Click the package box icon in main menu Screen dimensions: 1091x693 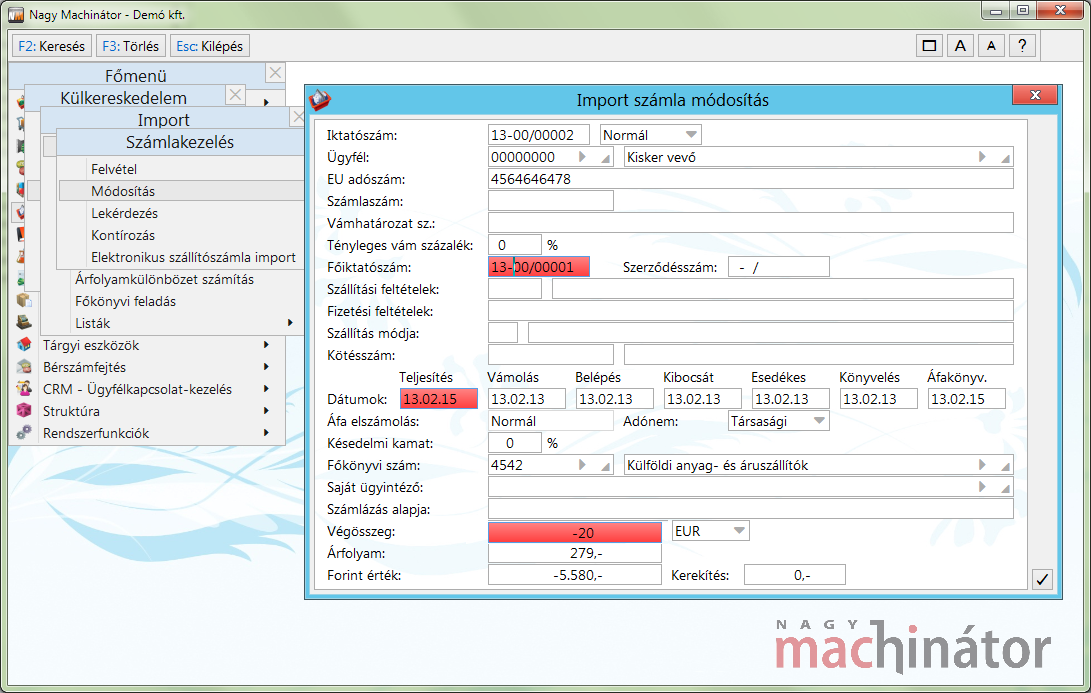(x=24, y=301)
